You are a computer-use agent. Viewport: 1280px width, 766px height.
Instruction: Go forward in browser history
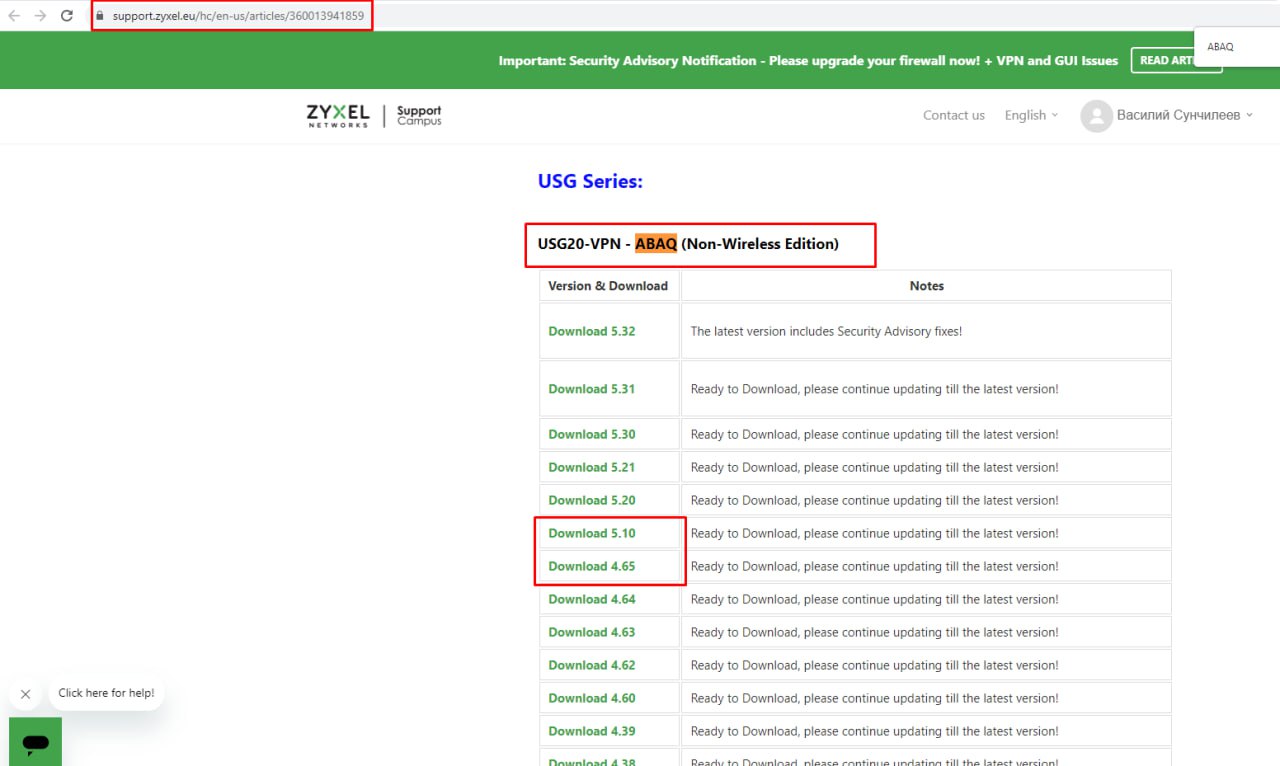click(x=40, y=16)
